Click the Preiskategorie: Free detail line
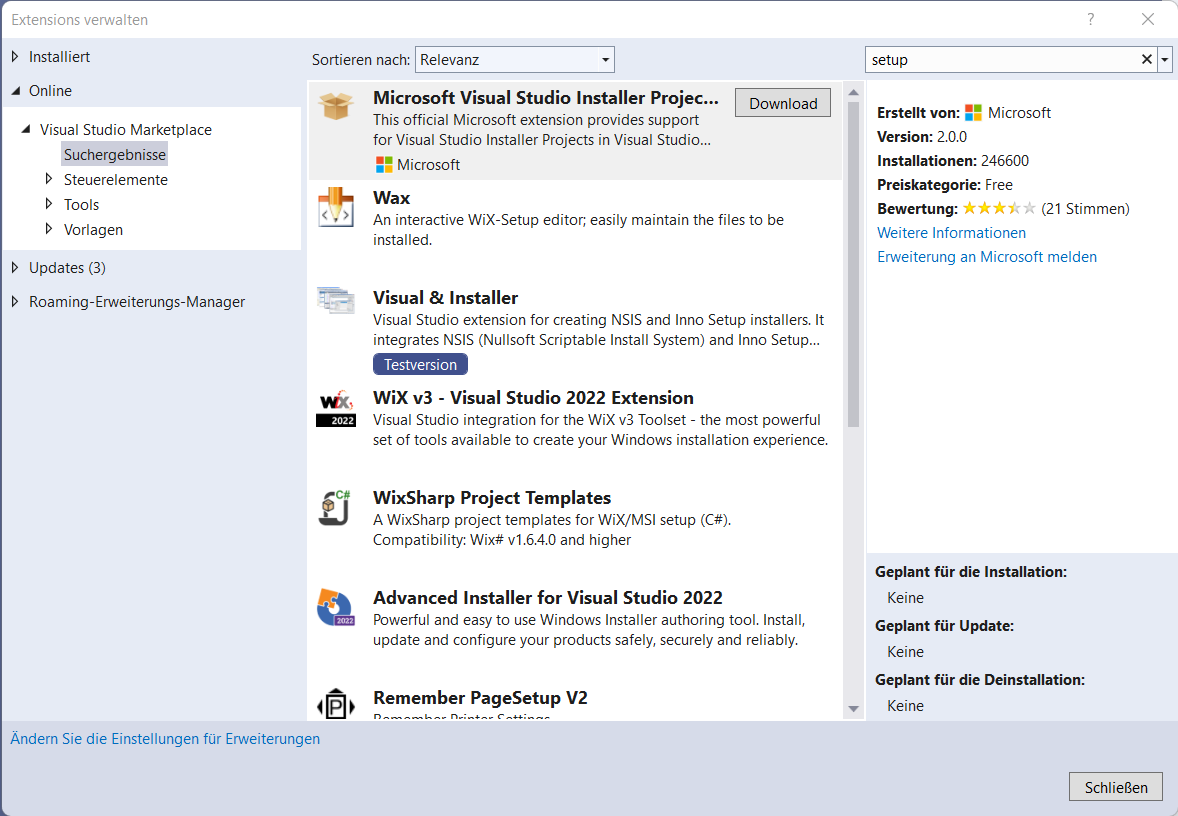Screen dimensions: 1178x816 coord(944,185)
